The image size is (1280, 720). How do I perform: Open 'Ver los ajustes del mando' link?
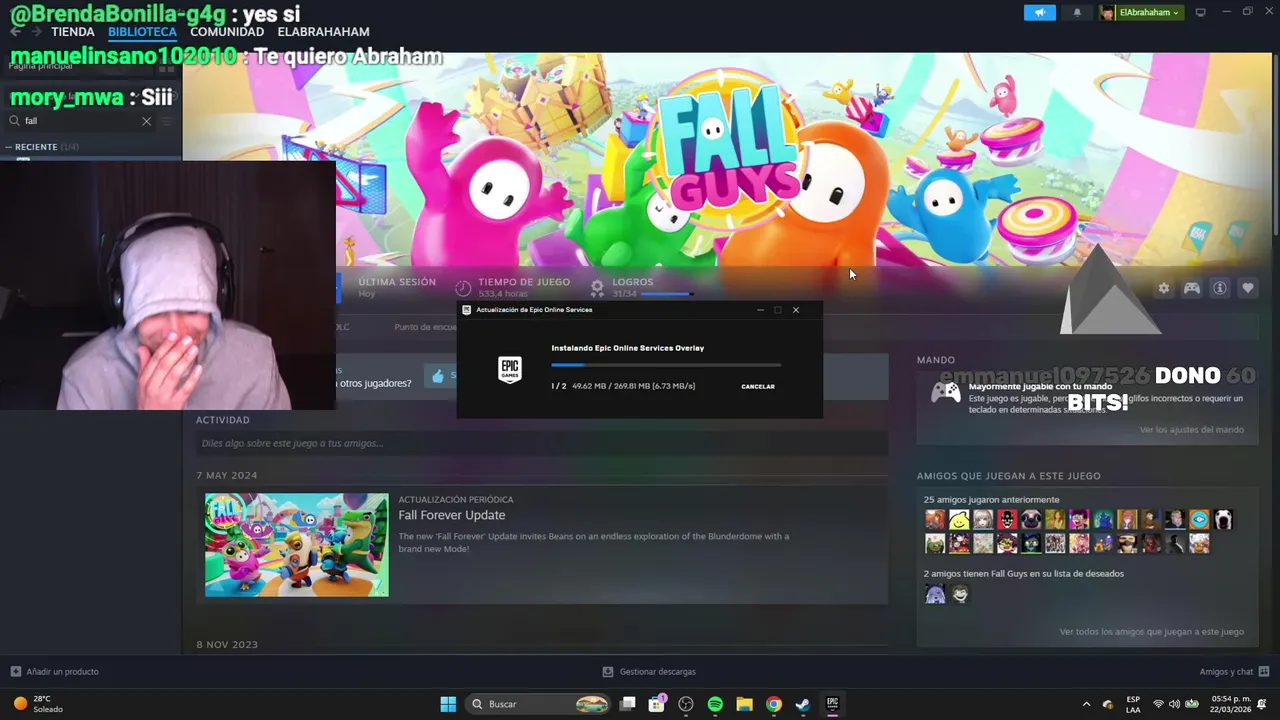click(x=1192, y=430)
